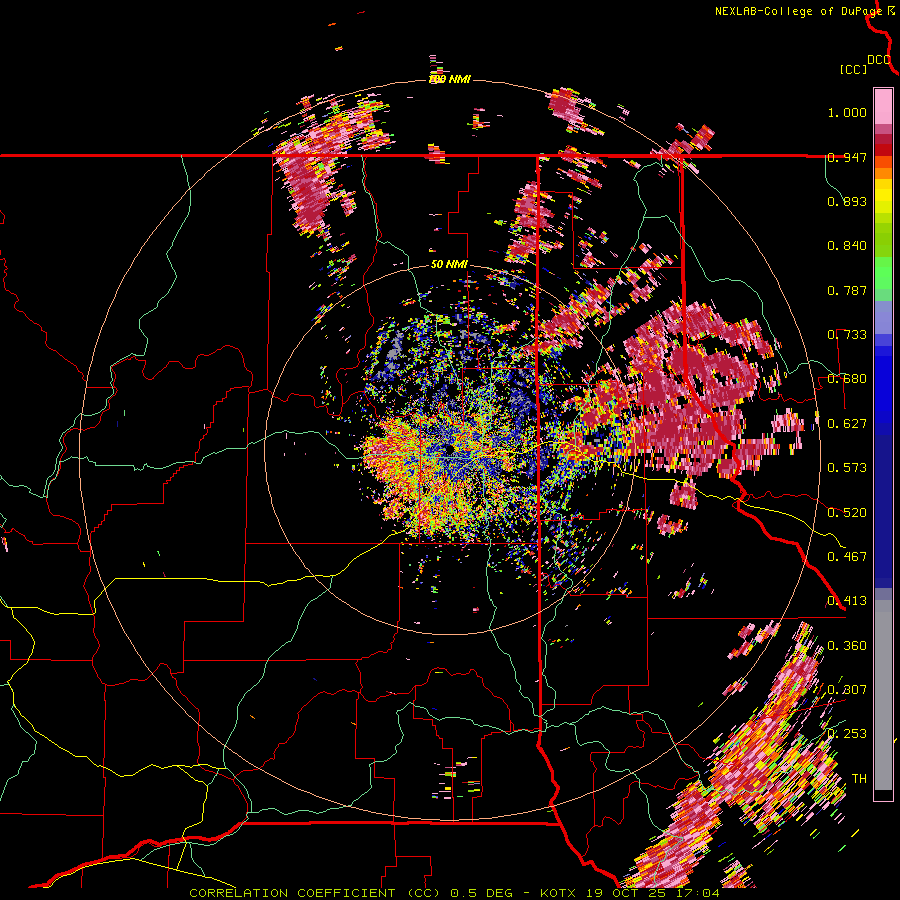
Task: Click the 0.573 legend value
Action: (847, 468)
